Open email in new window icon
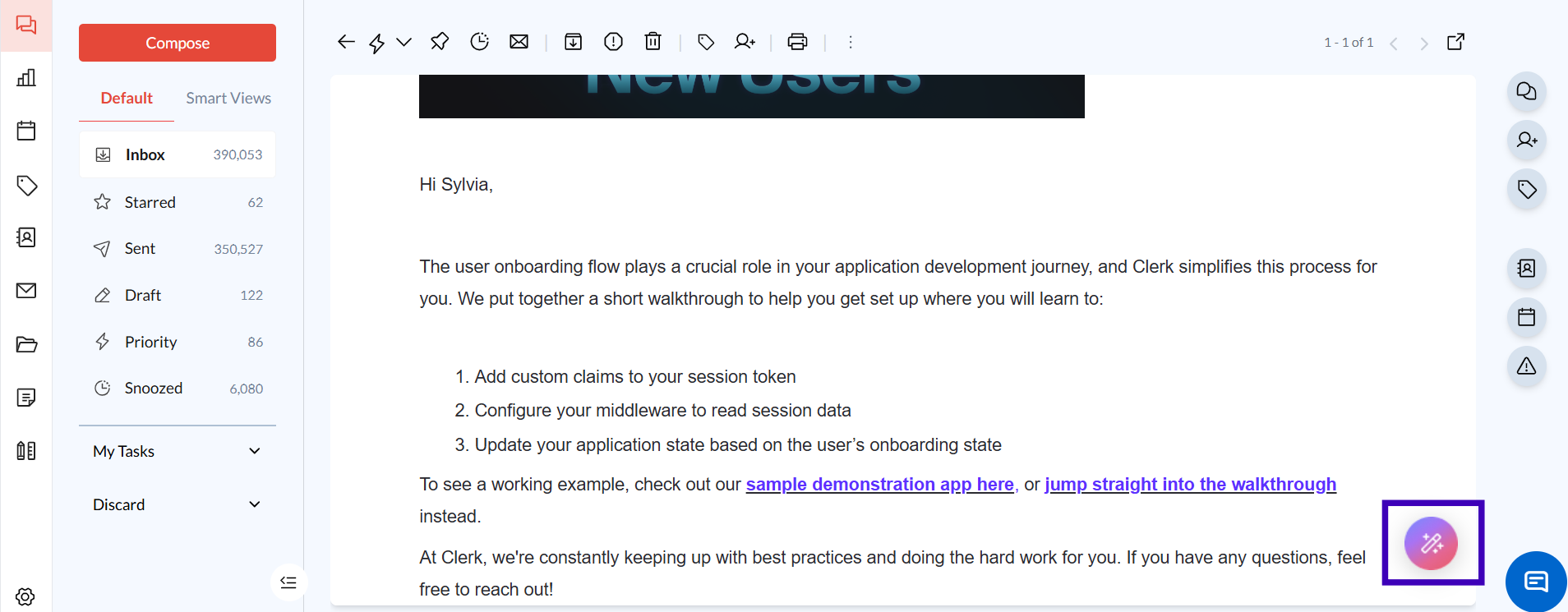 (x=1455, y=42)
